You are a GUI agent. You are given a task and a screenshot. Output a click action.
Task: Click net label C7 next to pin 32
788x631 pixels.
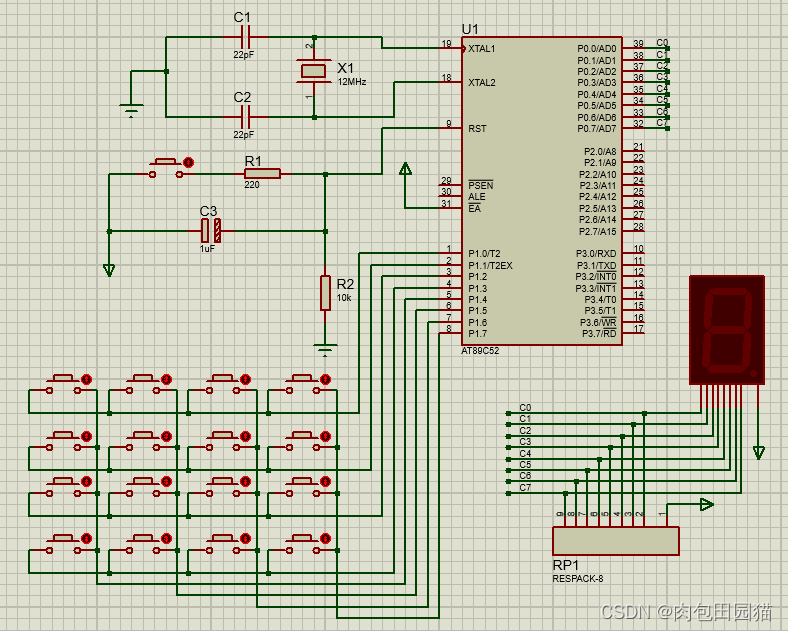662,123
